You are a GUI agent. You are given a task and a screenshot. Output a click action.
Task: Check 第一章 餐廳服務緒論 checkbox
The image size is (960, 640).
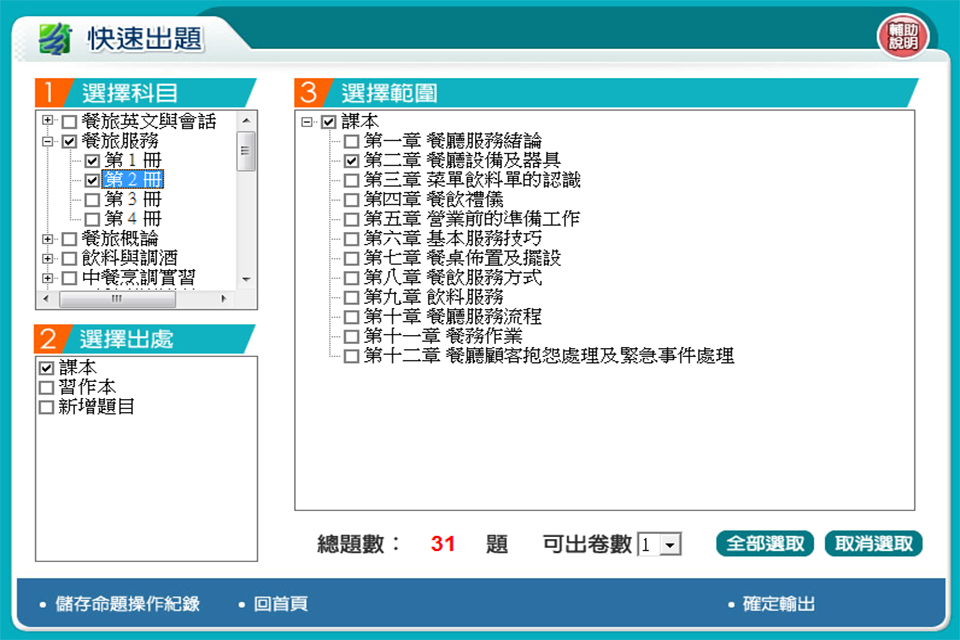coord(351,141)
